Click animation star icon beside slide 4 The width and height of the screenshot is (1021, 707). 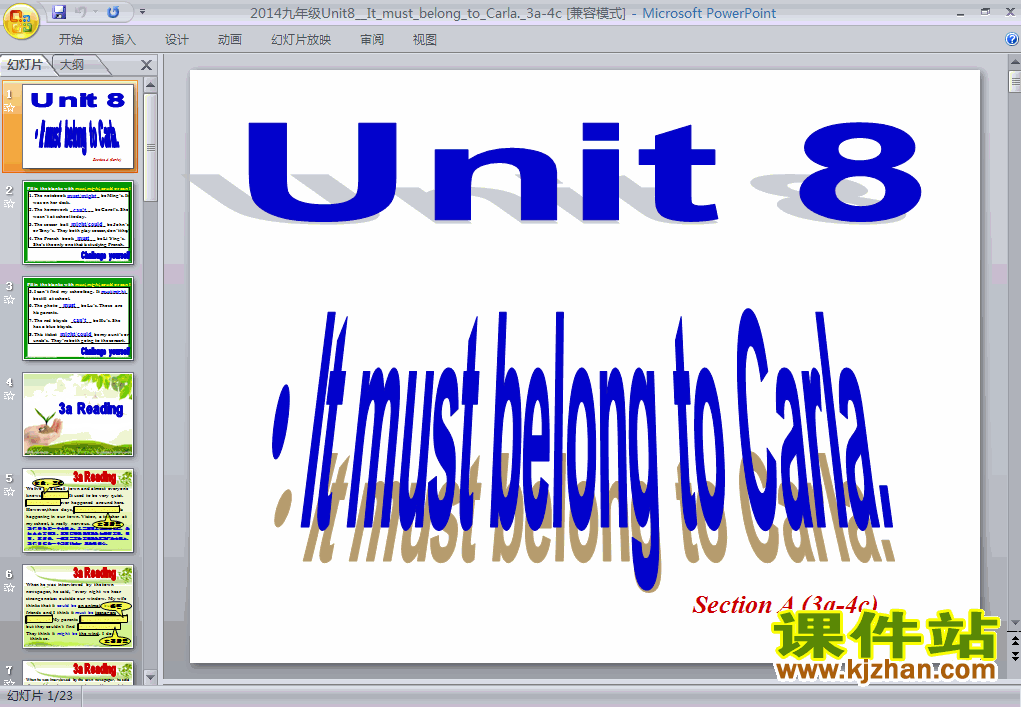click(x=9, y=396)
